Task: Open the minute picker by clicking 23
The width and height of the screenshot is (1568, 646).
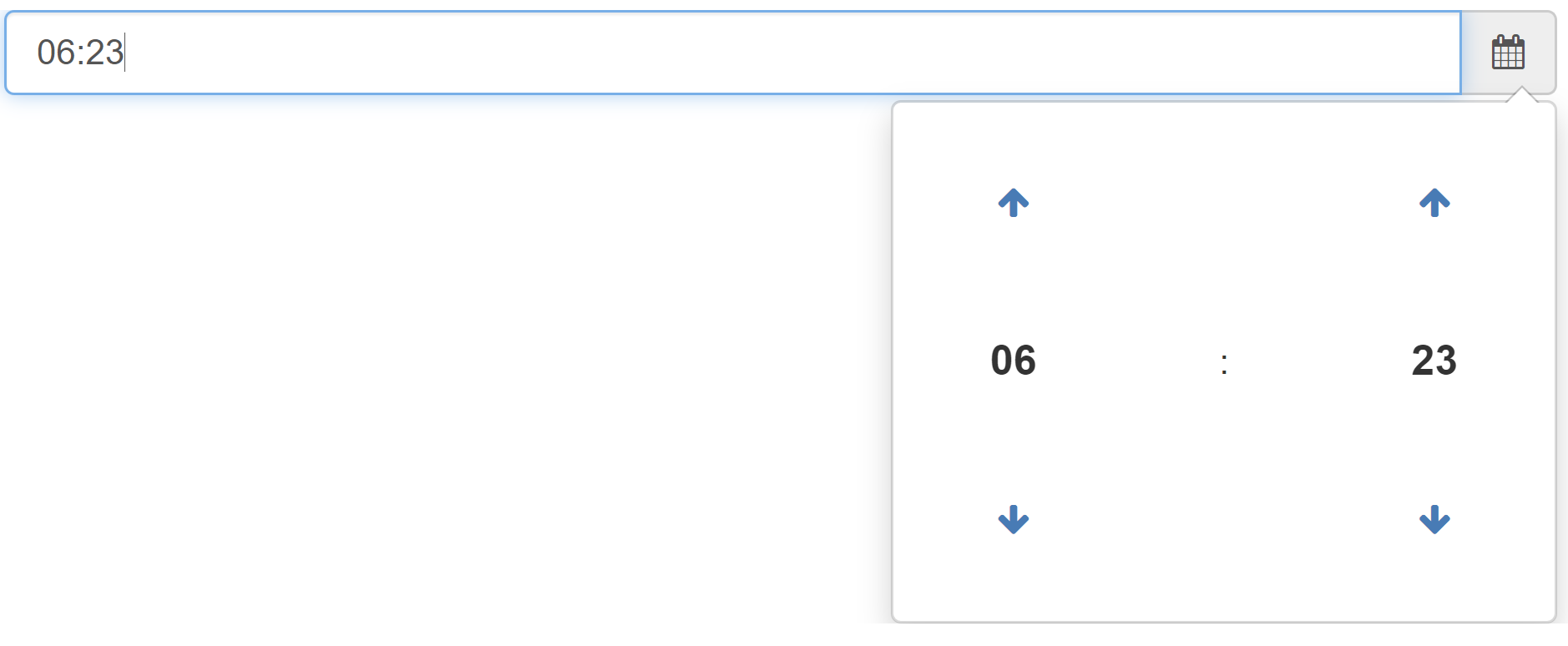Action: click(x=1434, y=361)
